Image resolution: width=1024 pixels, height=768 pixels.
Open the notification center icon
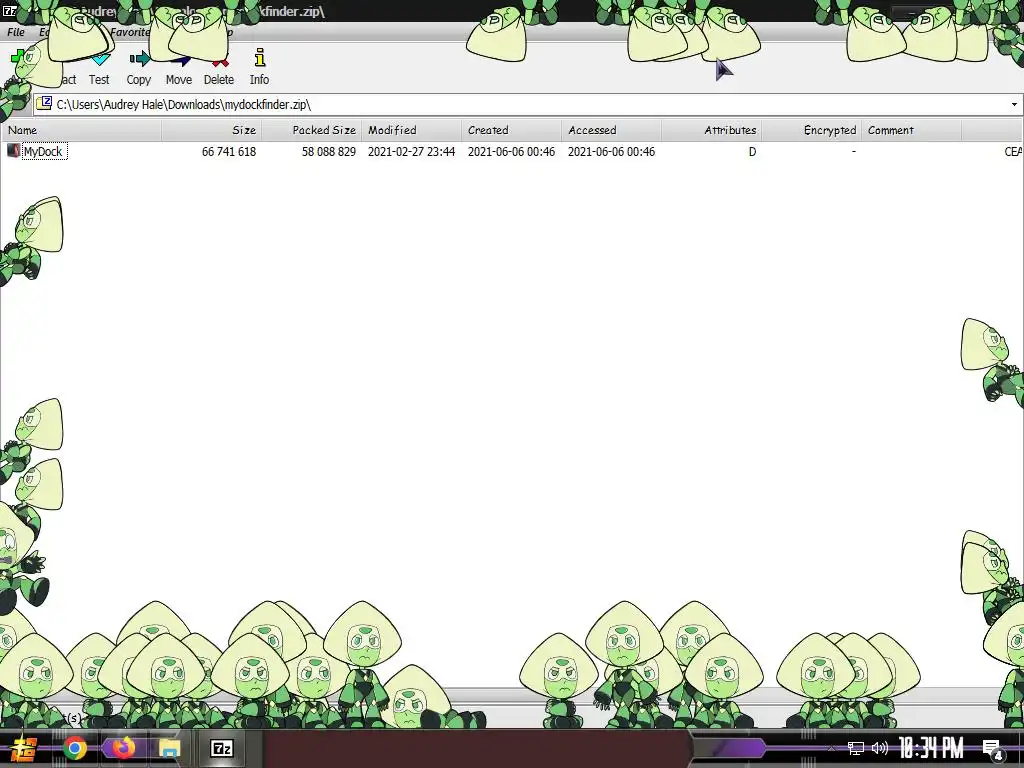tap(993, 750)
